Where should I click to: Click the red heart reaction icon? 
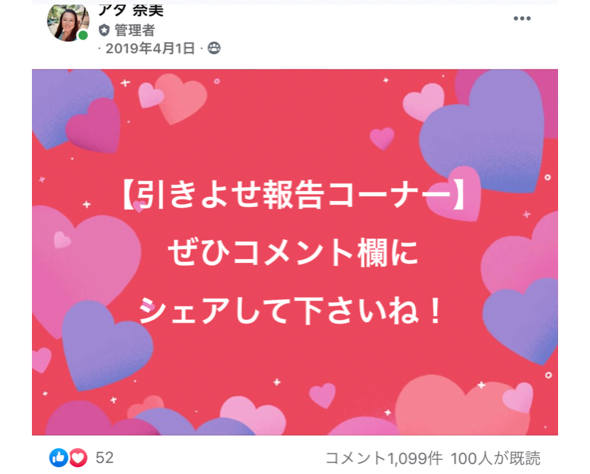pos(78,458)
